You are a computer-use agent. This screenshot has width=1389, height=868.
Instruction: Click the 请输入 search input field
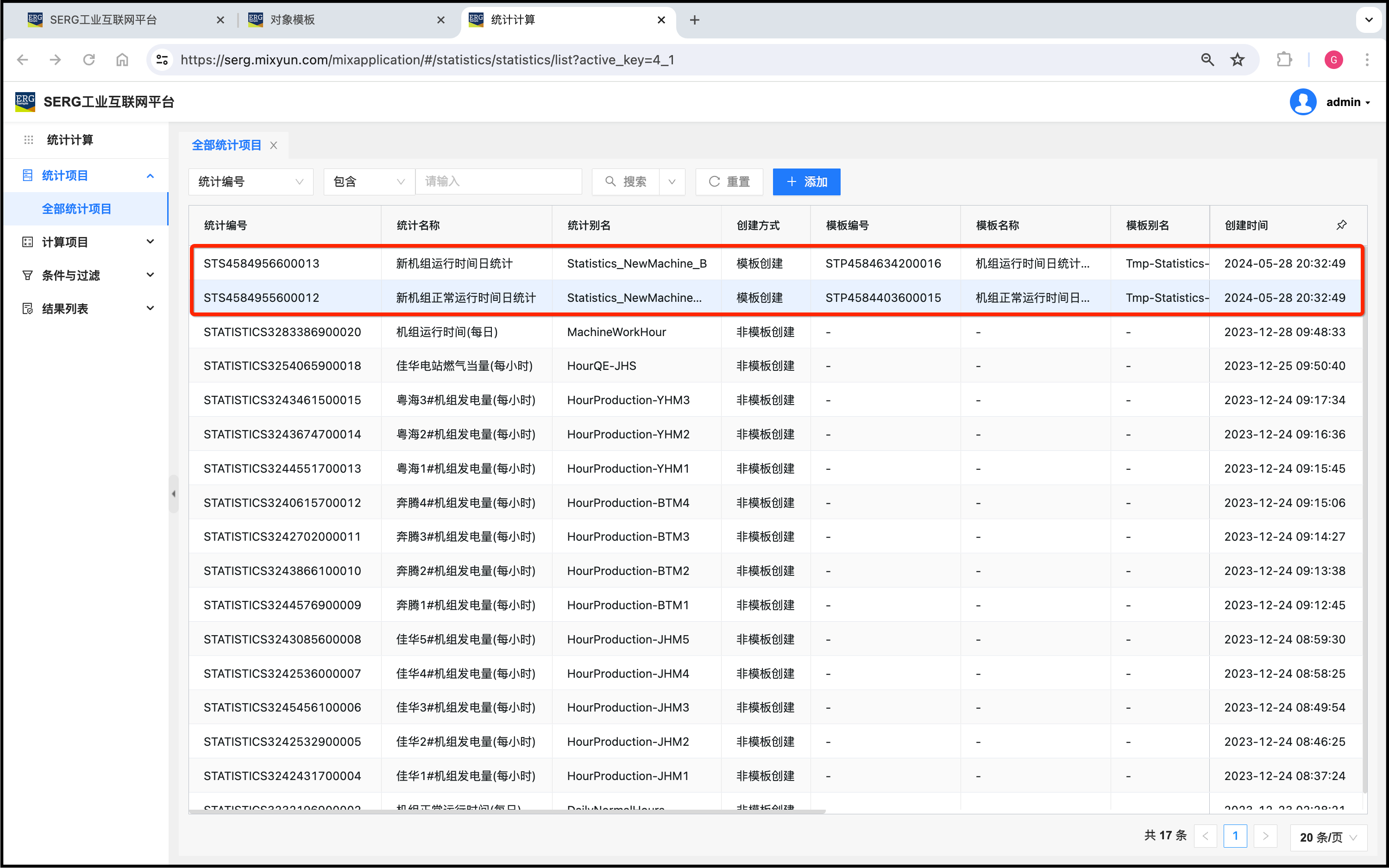click(x=498, y=182)
